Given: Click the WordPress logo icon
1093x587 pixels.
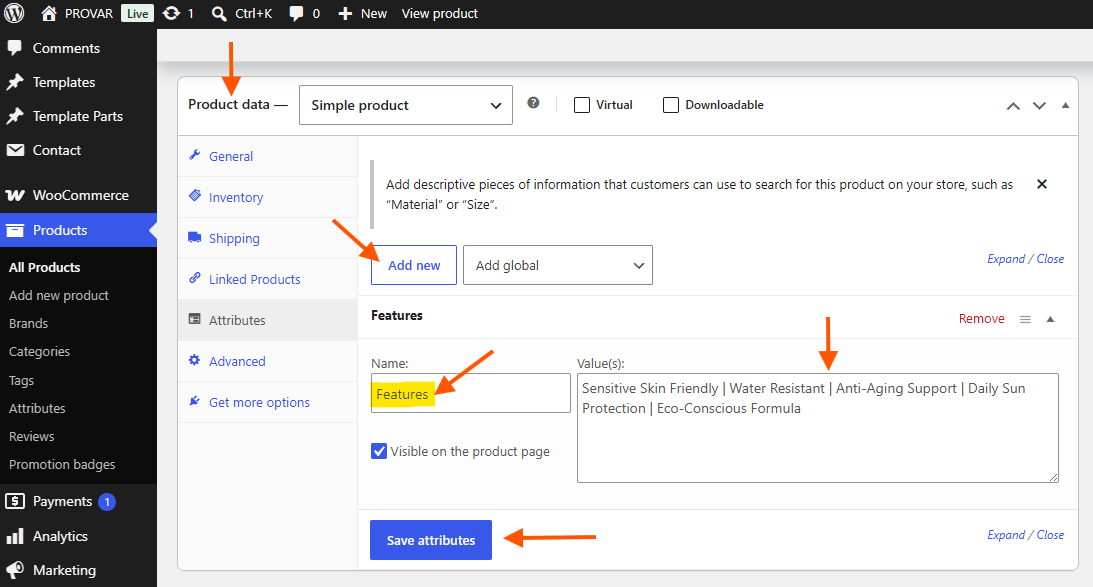Looking at the screenshot, I should (x=14, y=13).
